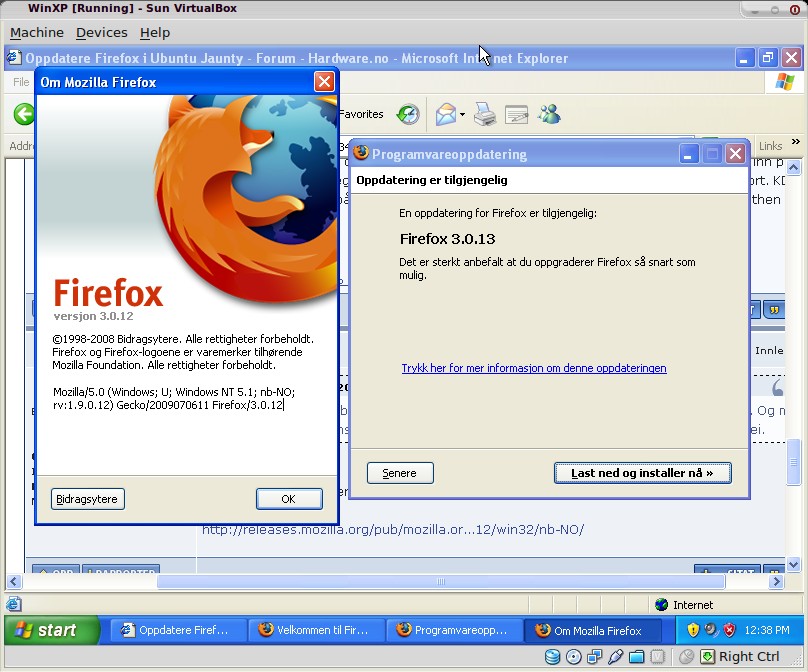Click the Windows flag logo in IE
808x672 pixels.
point(784,82)
